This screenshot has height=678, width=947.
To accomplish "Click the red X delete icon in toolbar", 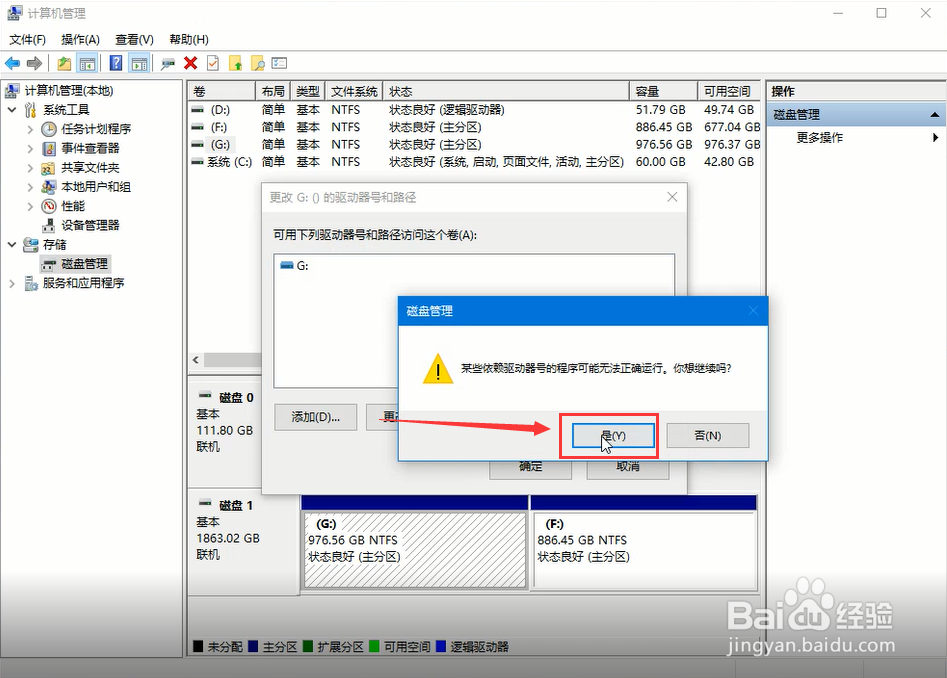I will (190, 62).
